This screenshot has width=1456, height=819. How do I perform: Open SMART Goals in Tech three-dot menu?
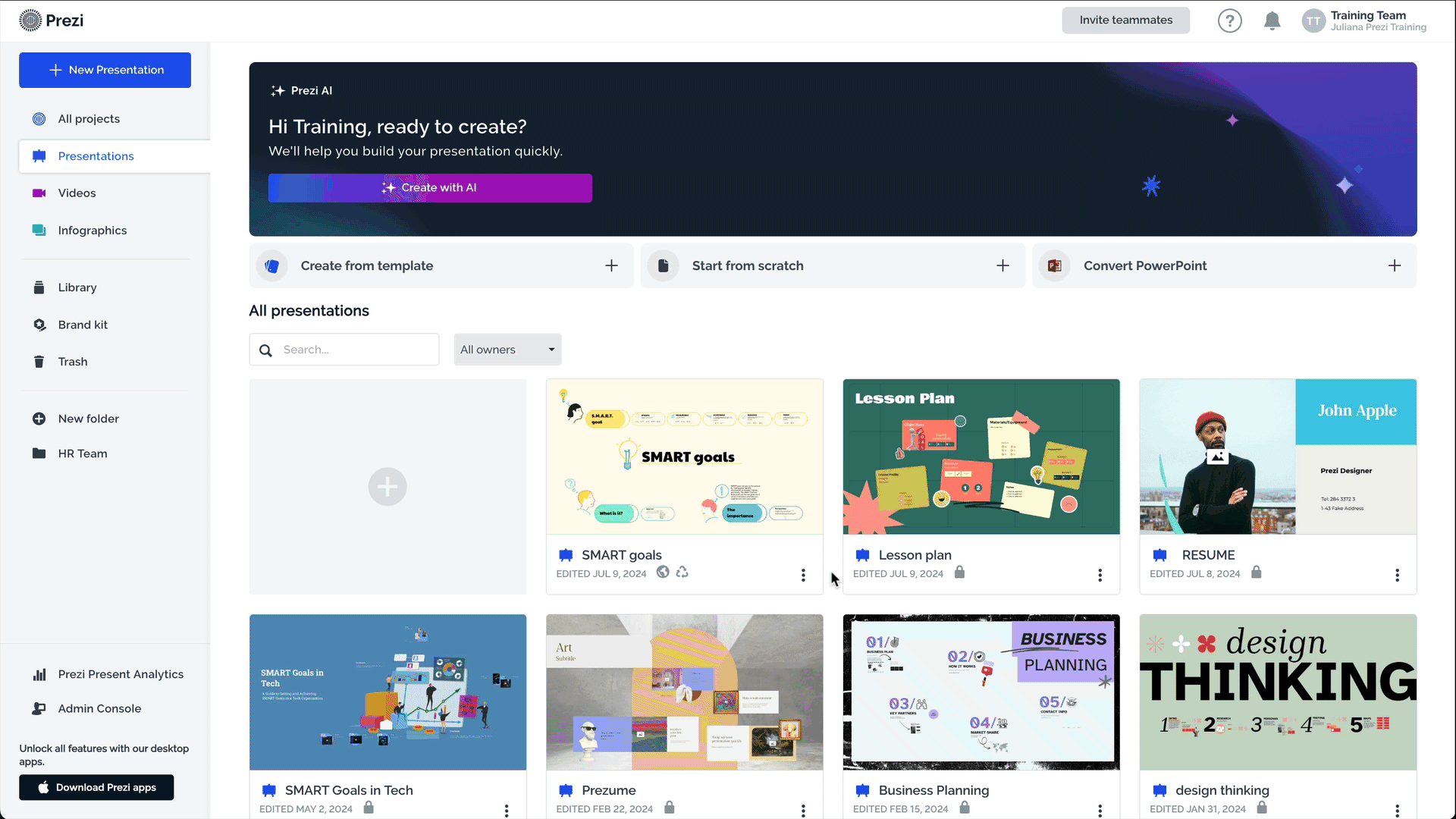coord(507,810)
